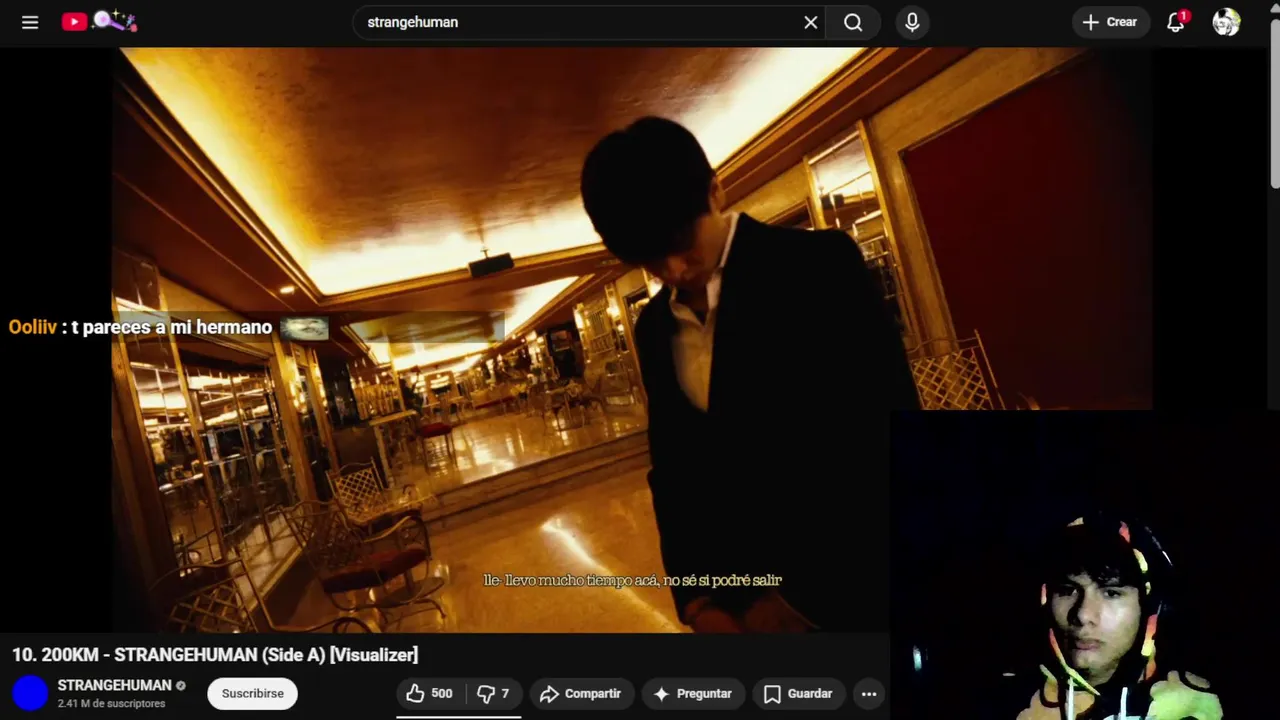Go to YouTube home via logo

pyautogui.click(x=99, y=21)
